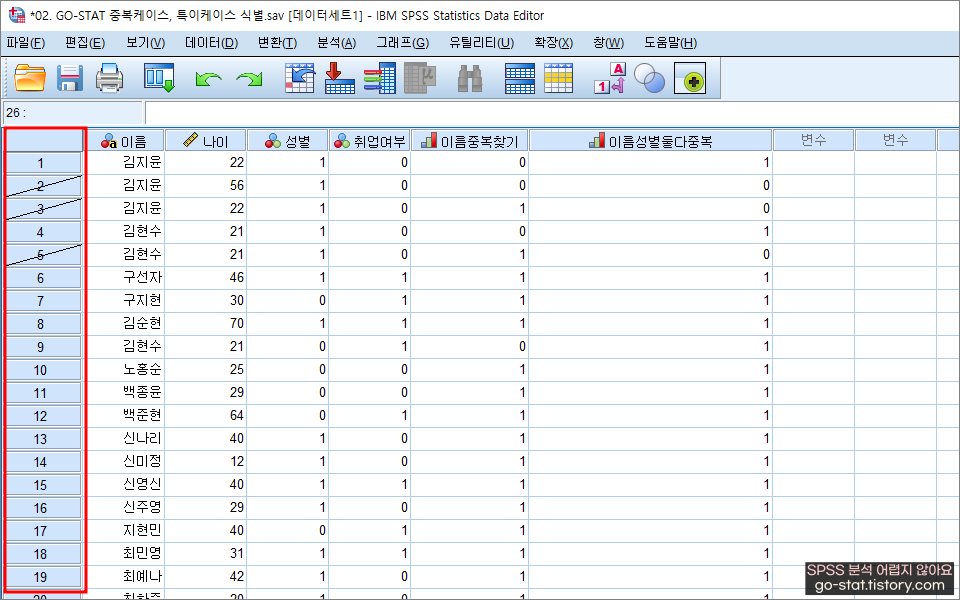Viewport: 960px width, 600px height.
Task: Click the binoculars Find icon
Action: tap(470, 78)
